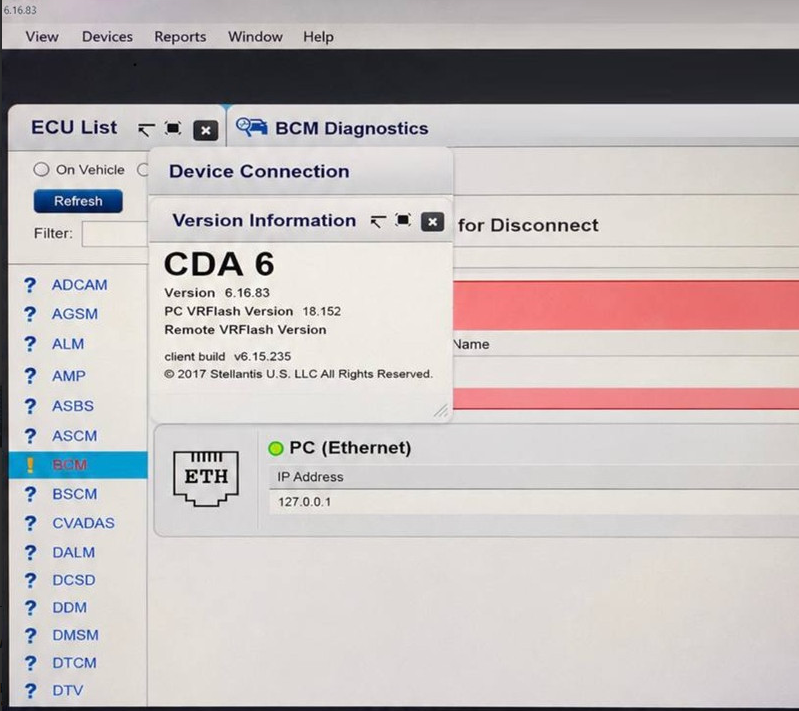799x711 pixels.
Task: Undock the Version Information panel arrow icon
Action: (x=378, y=221)
